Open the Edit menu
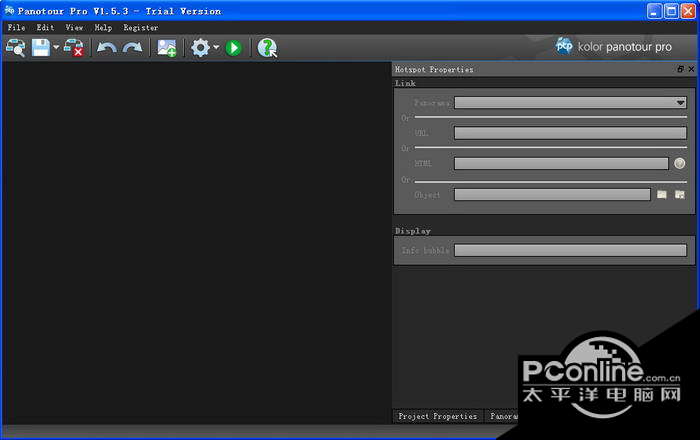 (x=45, y=28)
